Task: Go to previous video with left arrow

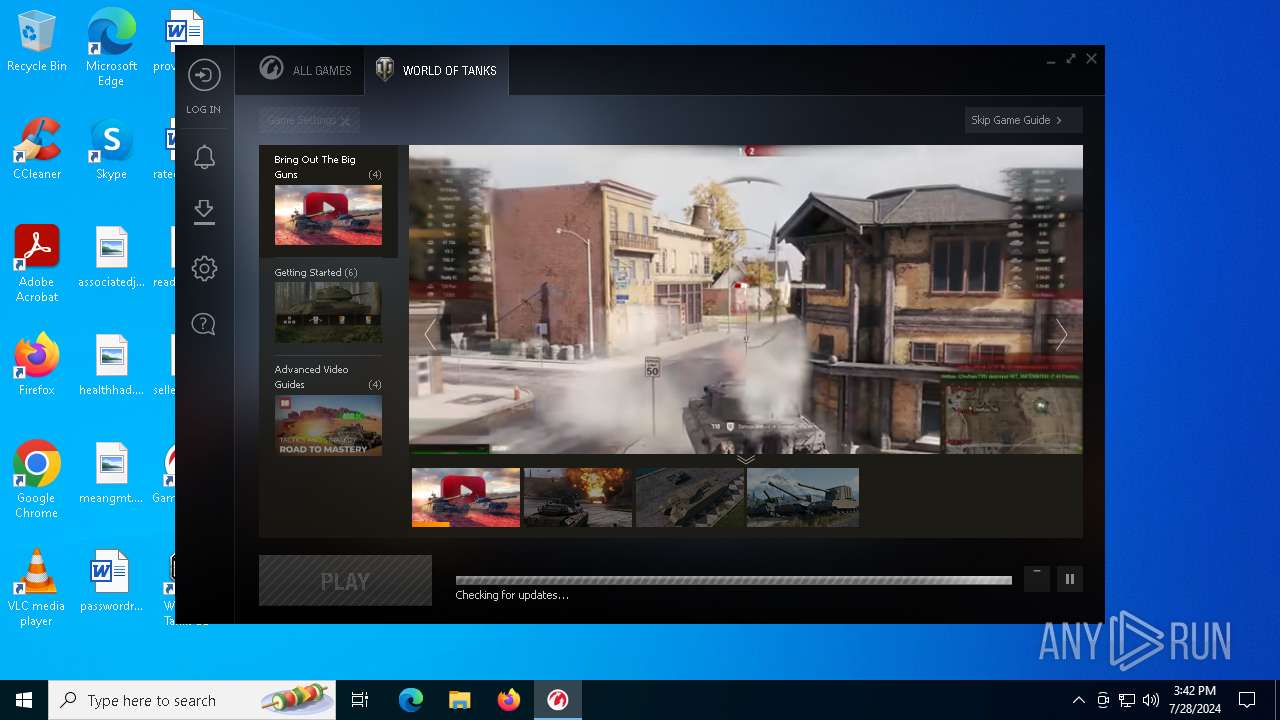Action: pyautogui.click(x=430, y=335)
